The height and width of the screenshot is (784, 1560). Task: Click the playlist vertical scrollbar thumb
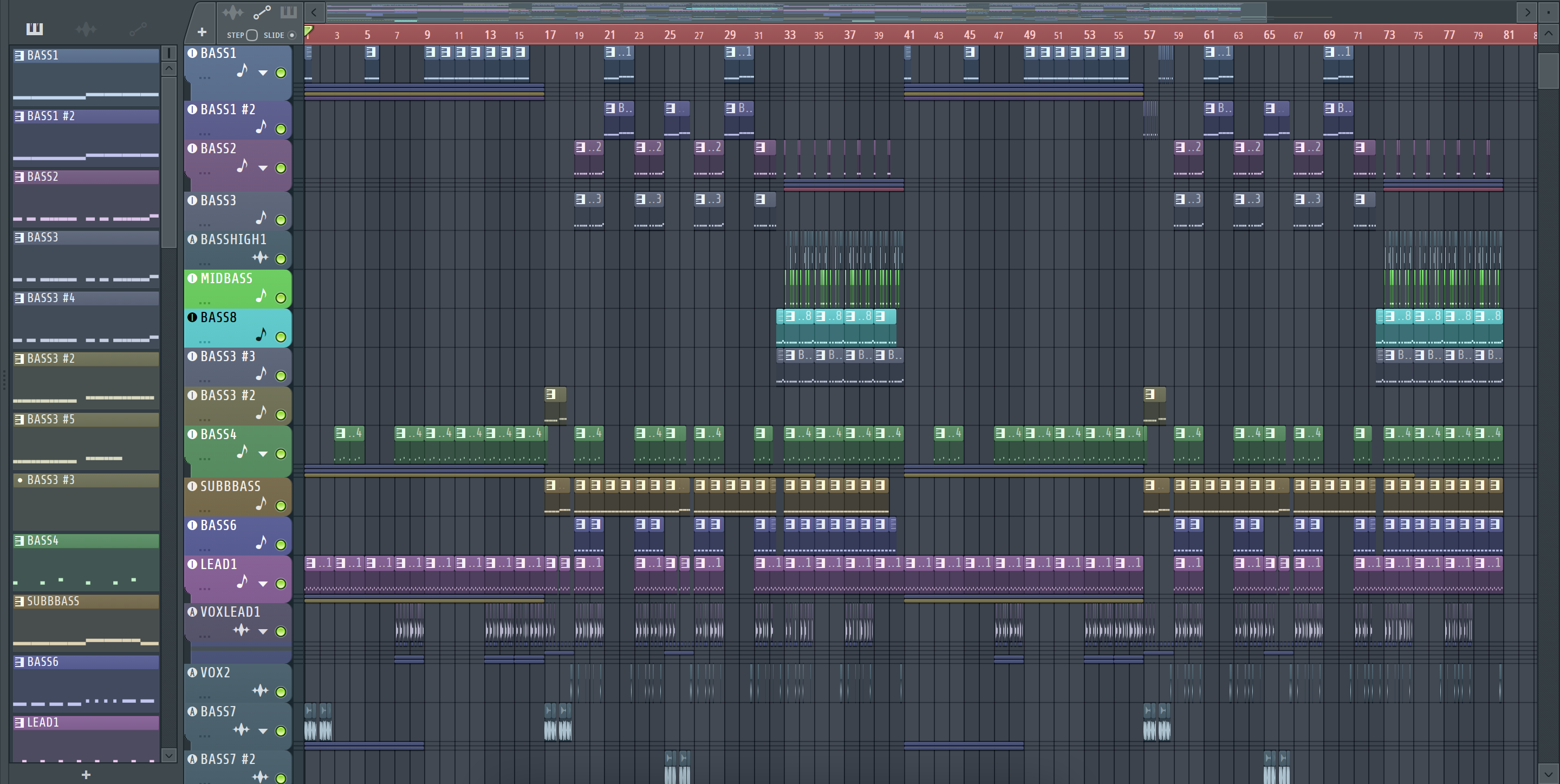[x=1549, y=71]
